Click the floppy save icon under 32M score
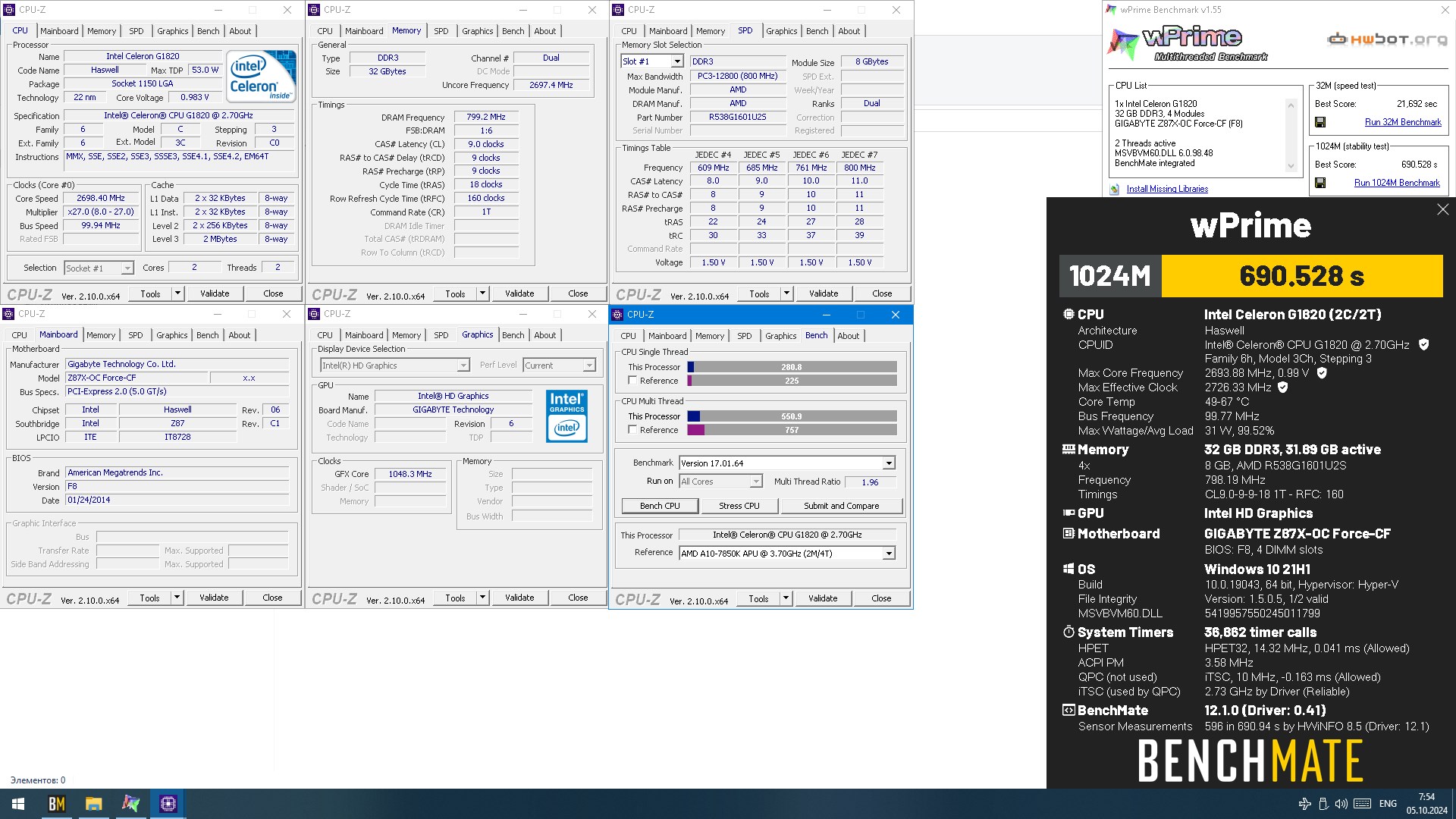 click(1320, 122)
